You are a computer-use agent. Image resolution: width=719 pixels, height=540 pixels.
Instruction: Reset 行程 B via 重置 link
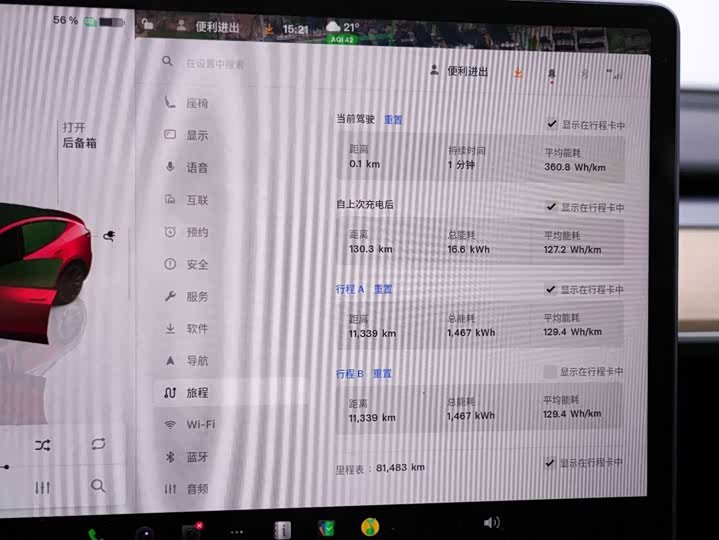[x=382, y=374]
